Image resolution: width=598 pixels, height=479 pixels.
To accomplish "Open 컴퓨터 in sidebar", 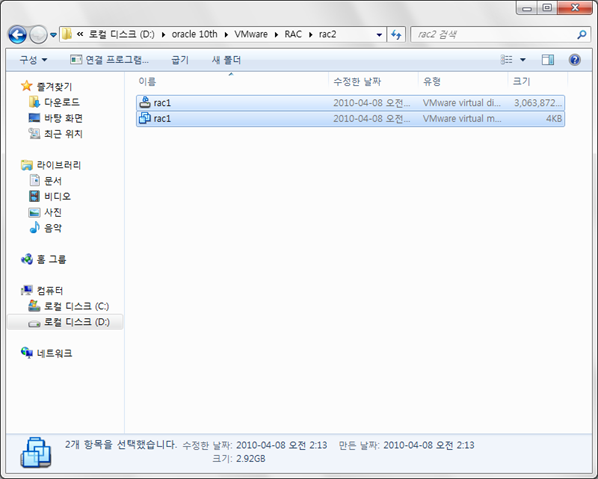I will [50, 291].
